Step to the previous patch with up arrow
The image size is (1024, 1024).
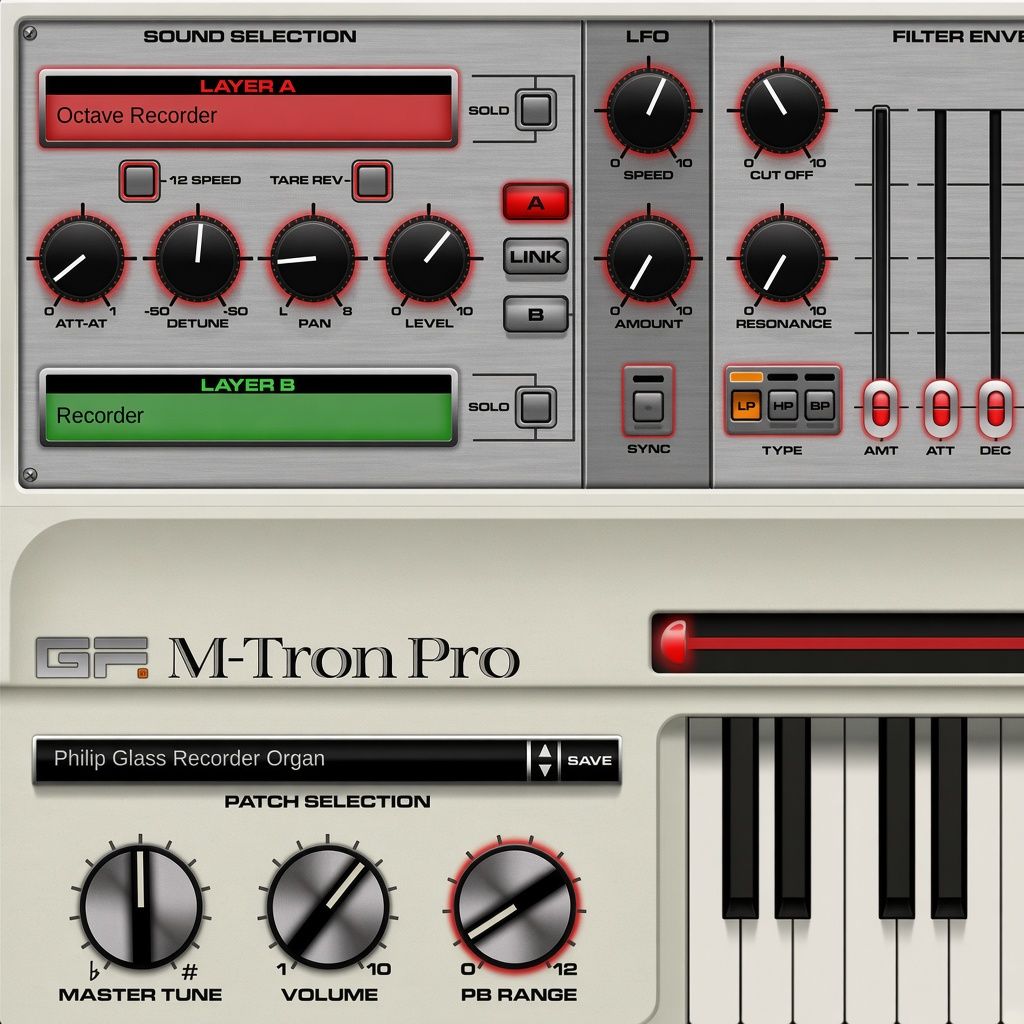(545, 750)
